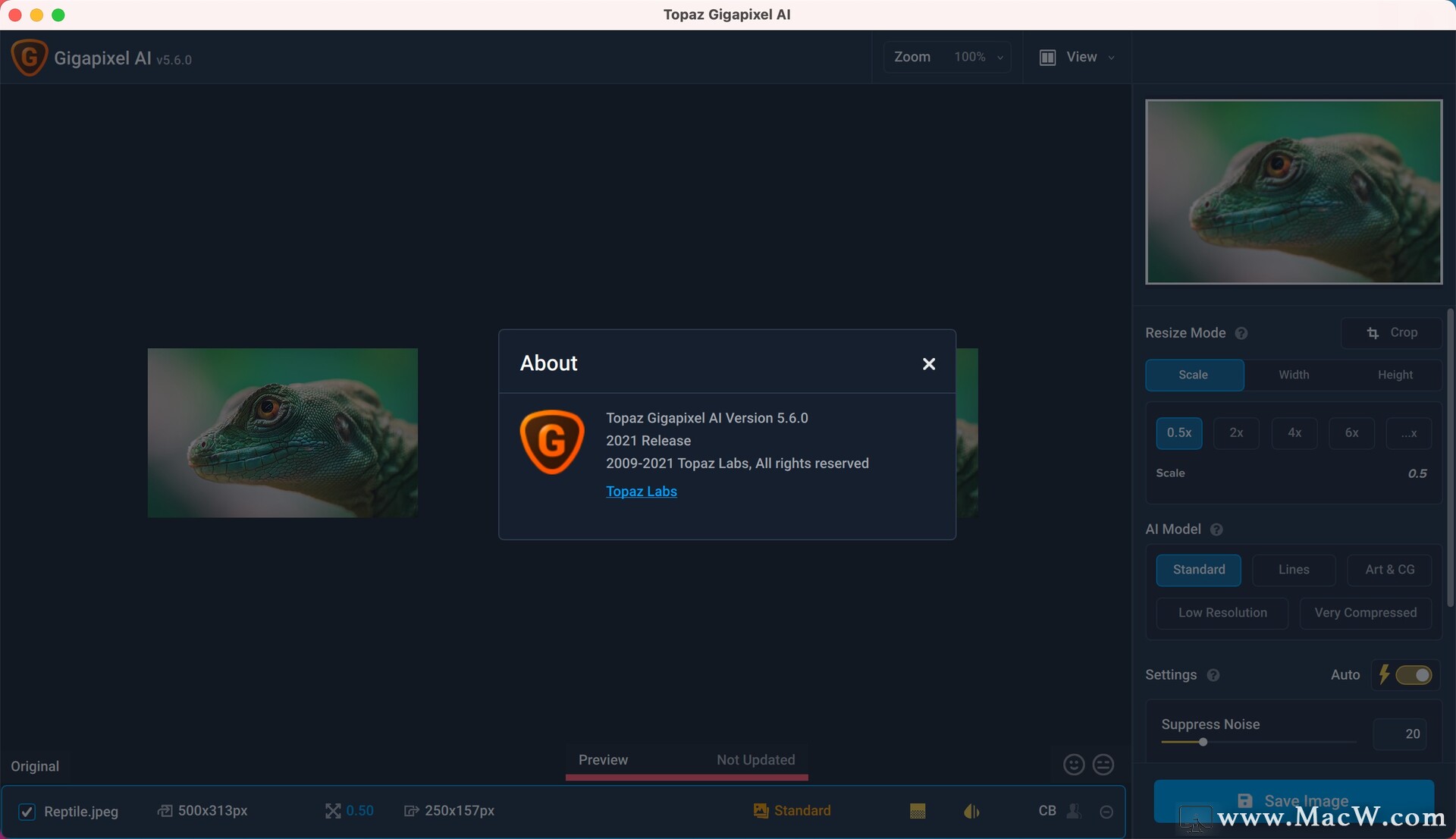Remove Reptile.jpeg with minus circle icon
Image resolution: width=1456 pixels, height=839 pixels.
coord(1106,812)
